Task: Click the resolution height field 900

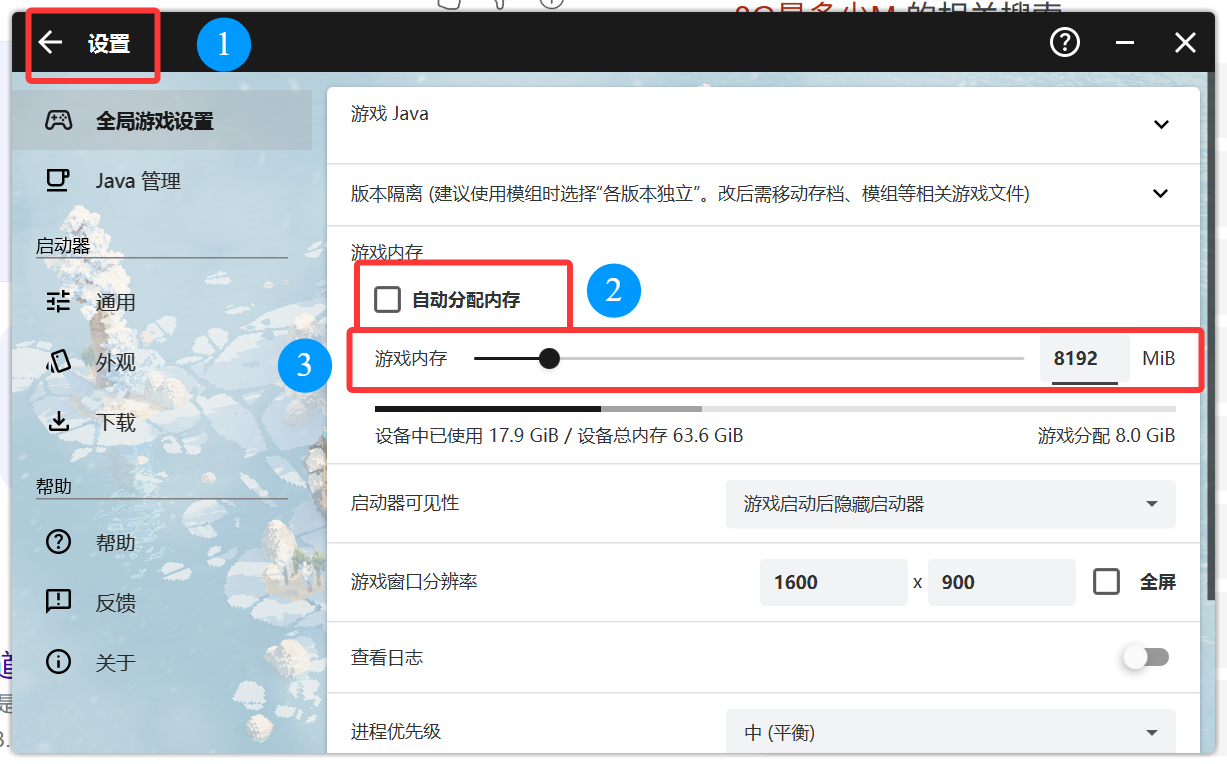Action: point(1001,582)
